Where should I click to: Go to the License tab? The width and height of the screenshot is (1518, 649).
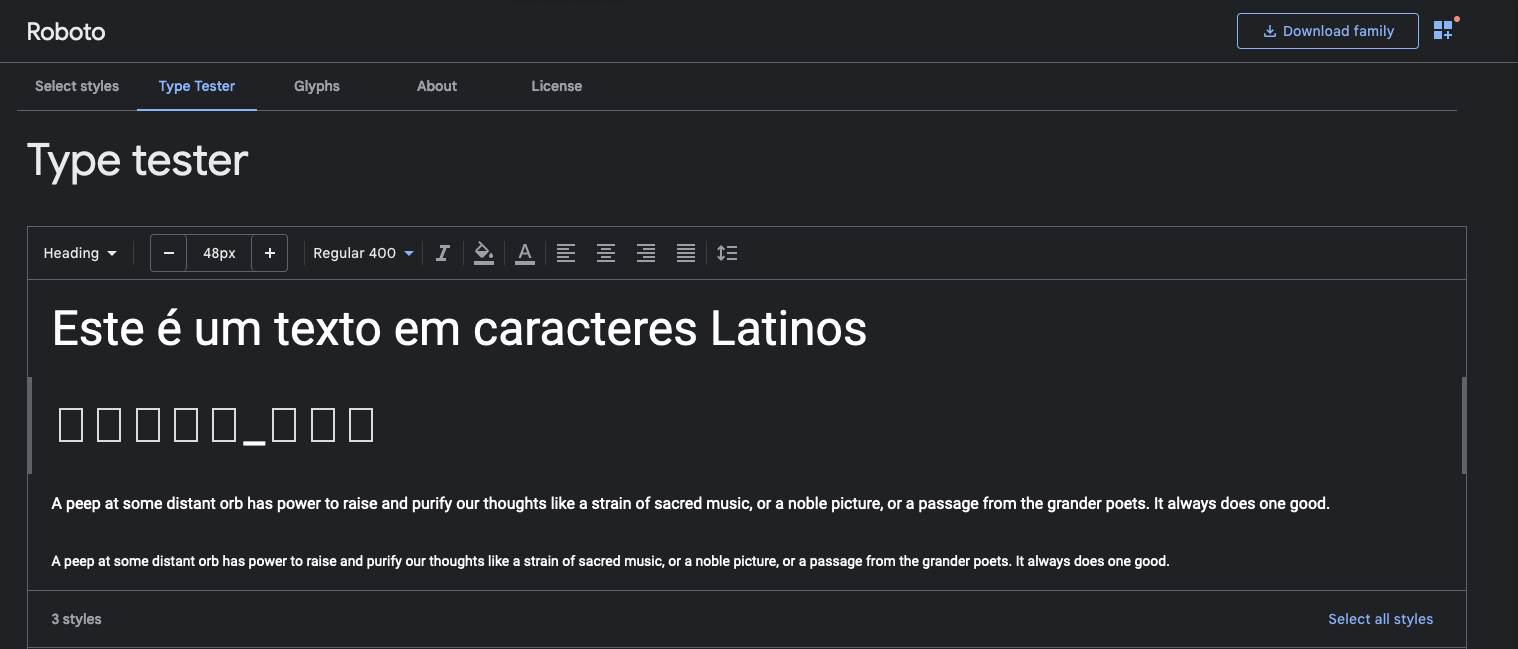pyautogui.click(x=556, y=86)
